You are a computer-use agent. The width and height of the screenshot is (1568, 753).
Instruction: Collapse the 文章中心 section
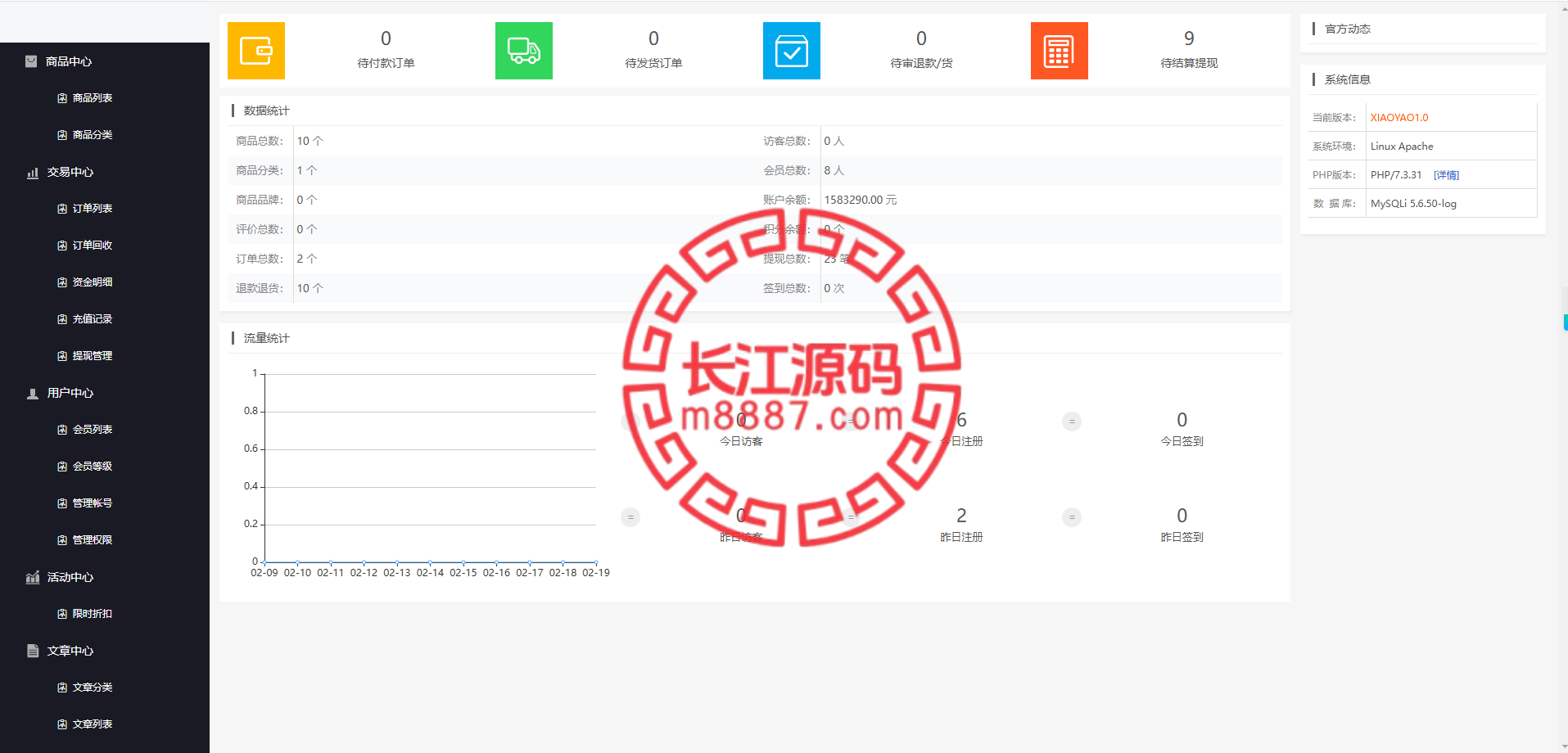tap(70, 651)
